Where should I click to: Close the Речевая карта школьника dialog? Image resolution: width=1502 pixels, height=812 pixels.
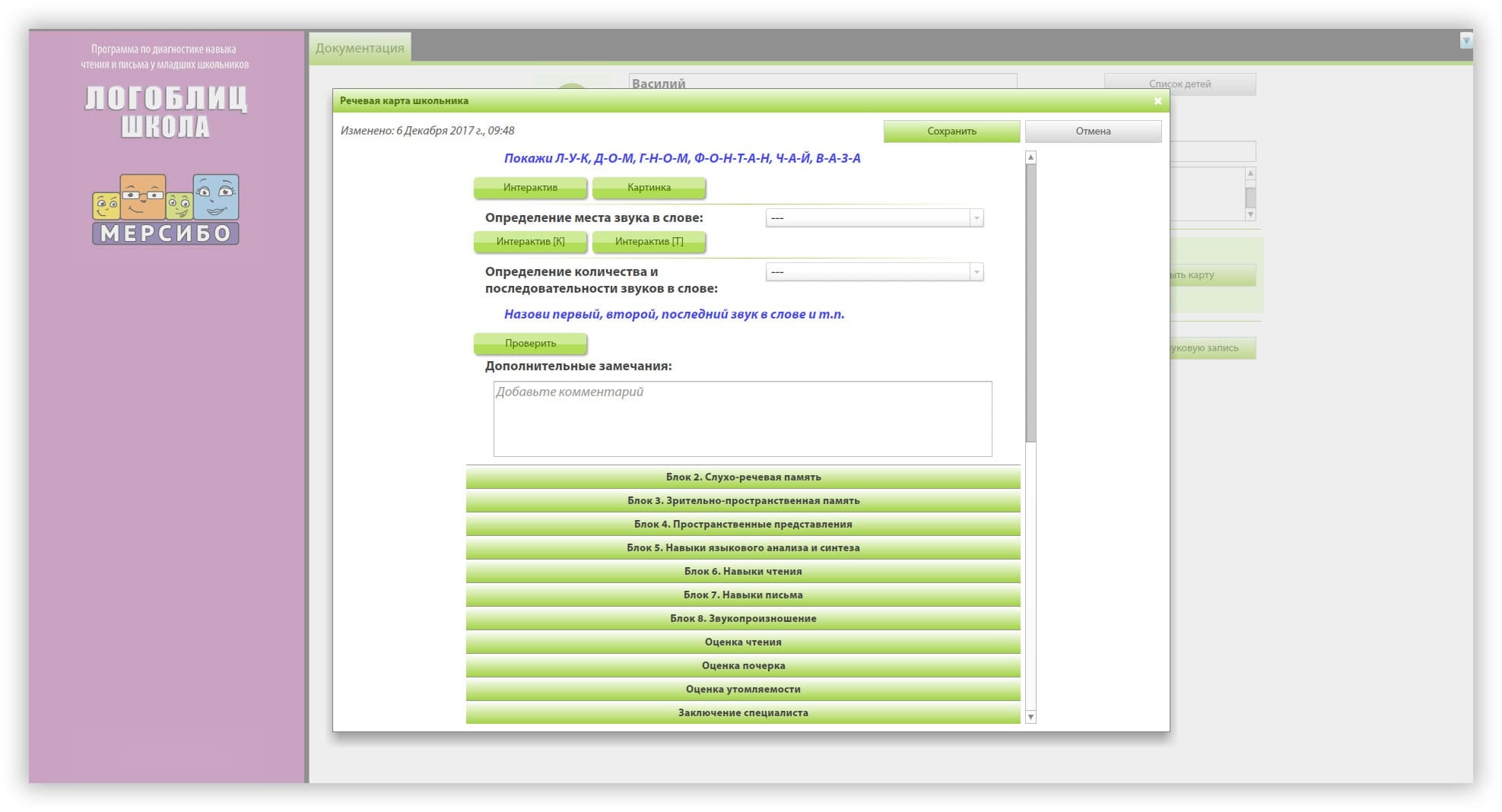point(1157,101)
